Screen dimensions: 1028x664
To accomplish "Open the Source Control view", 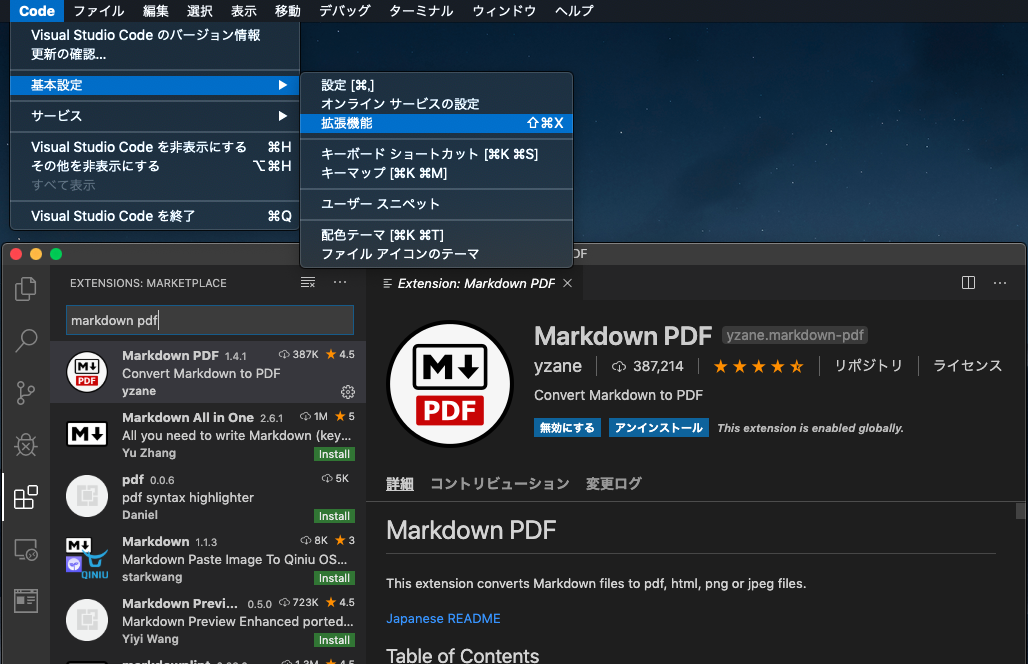I will pos(26,393).
